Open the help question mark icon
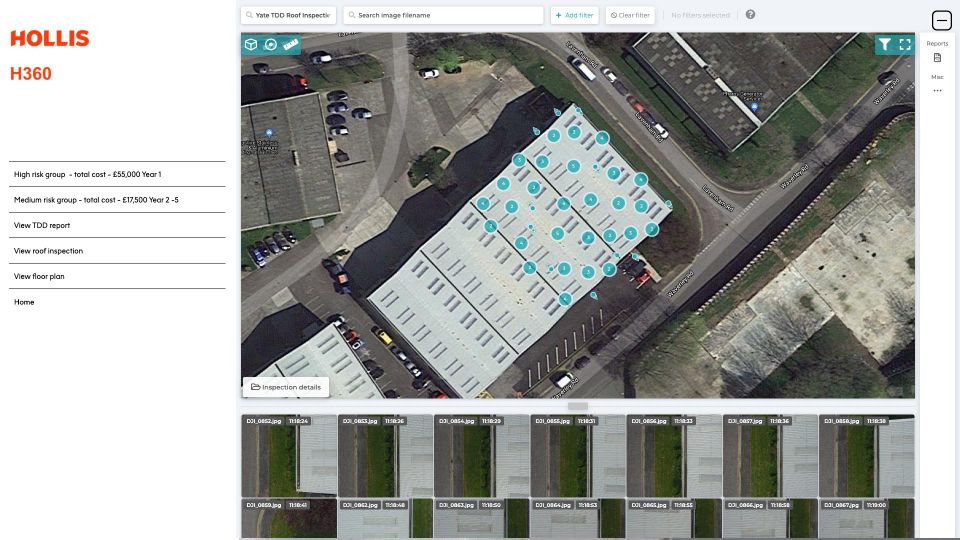Image resolution: width=960 pixels, height=540 pixels. click(750, 15)
